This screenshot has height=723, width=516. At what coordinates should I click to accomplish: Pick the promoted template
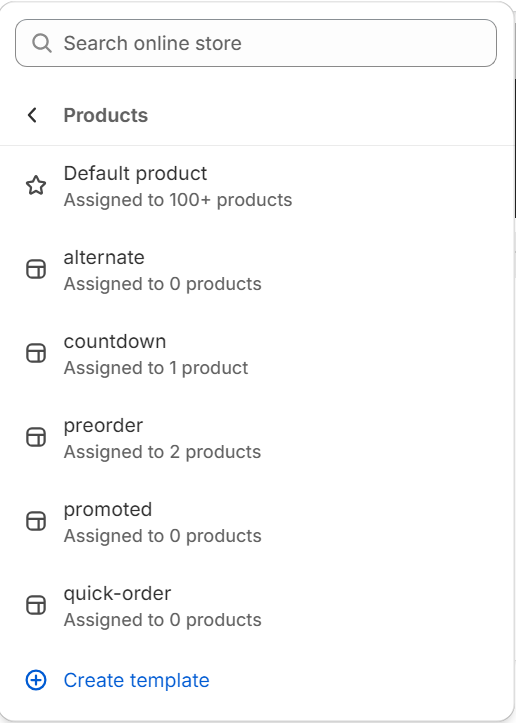pos(256,522)
